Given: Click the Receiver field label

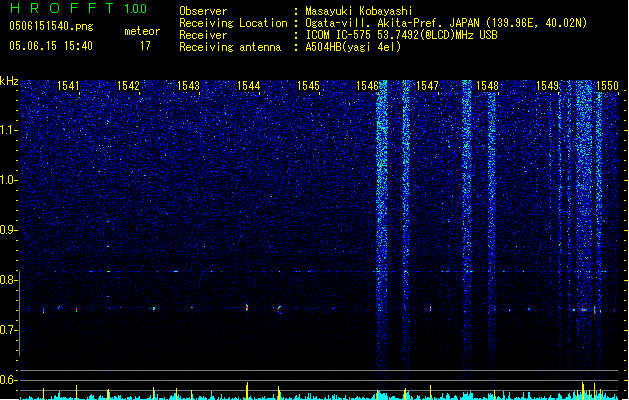Looking at the screenshot, I should click(203, 35).
